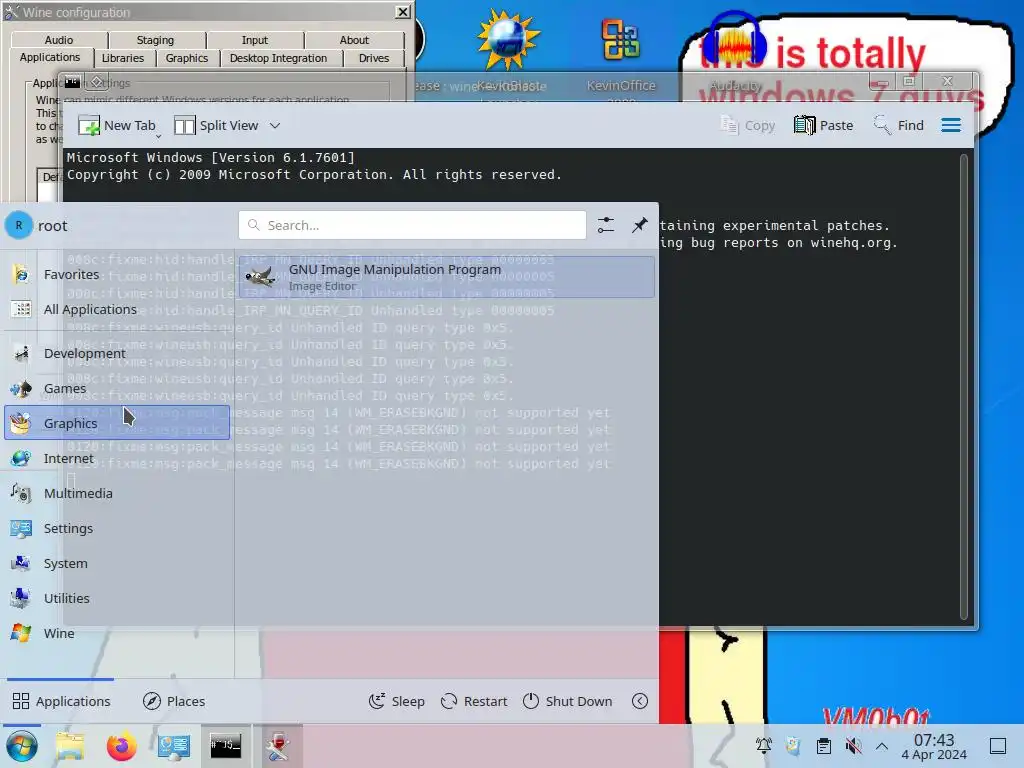Screen dimensions: 1024x768
Task: Open the Utilities category
Action: (x=118, y=598)
